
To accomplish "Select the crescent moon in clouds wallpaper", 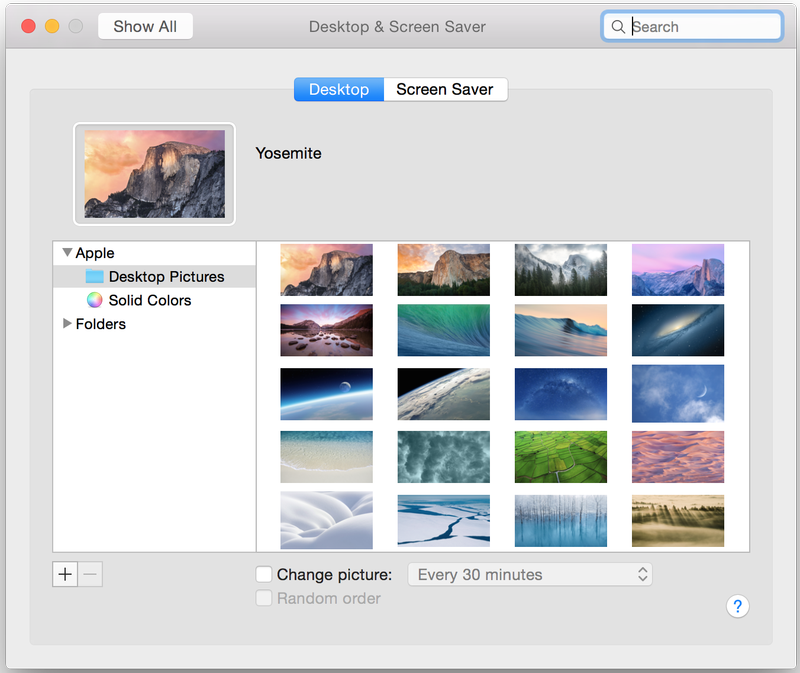I will [678, 393].
